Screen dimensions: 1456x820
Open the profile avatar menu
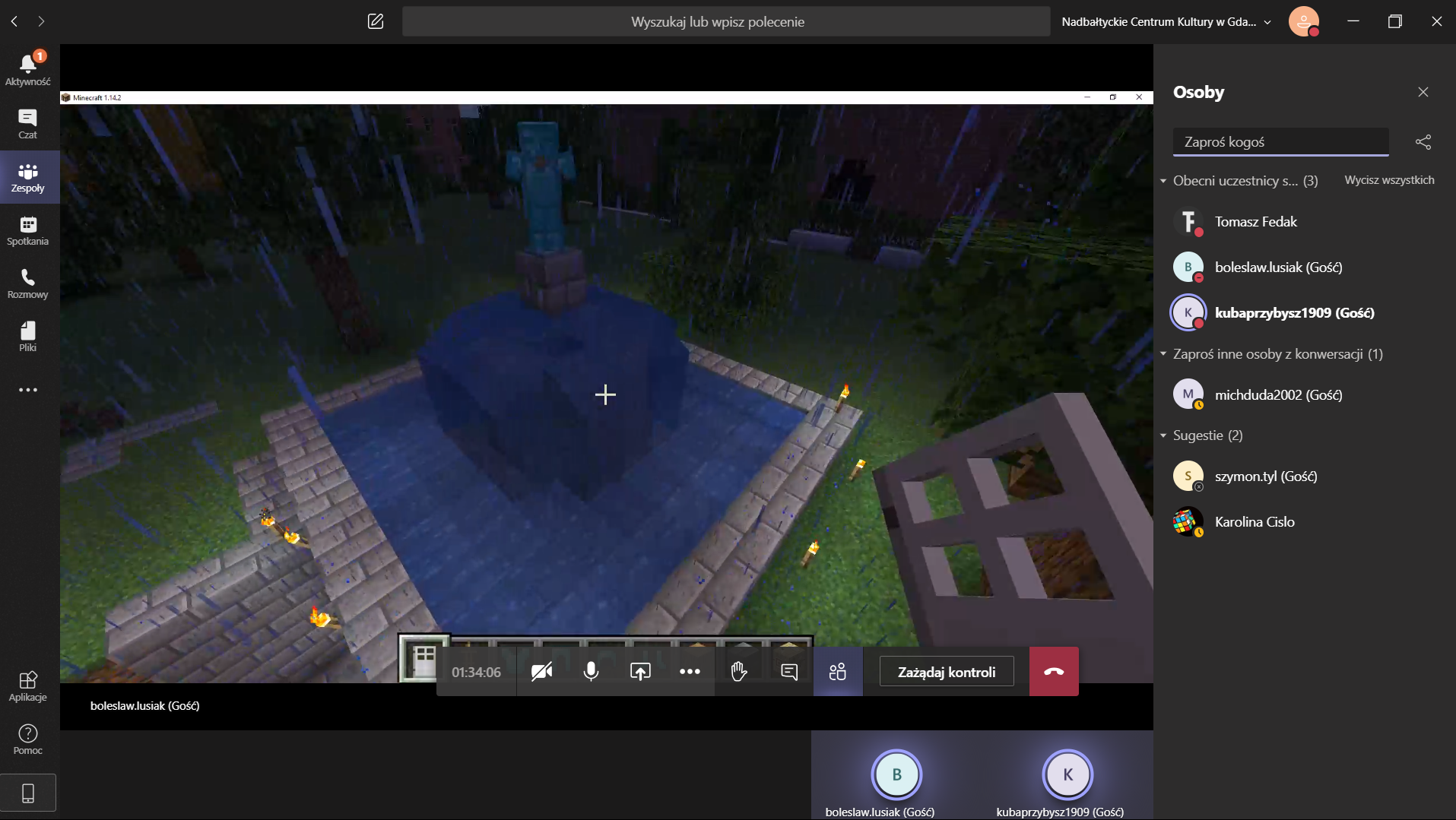pos(1304,21)
